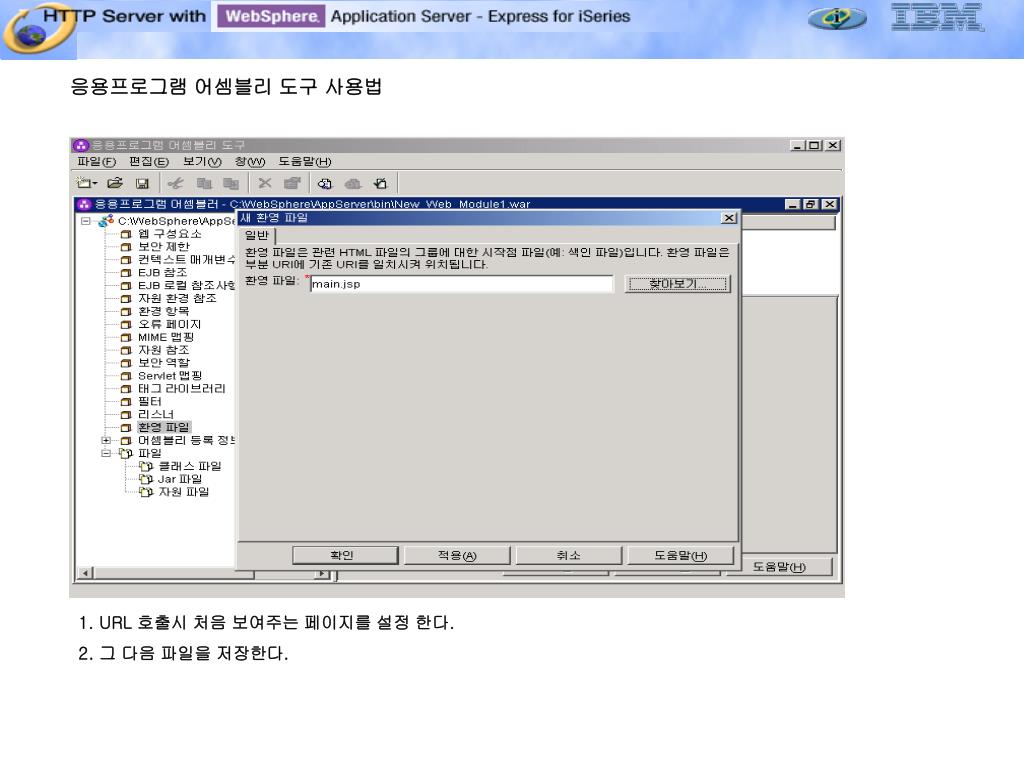This screenshot has width=1024, height=768.
Task: Click the file icon beside 자원 파일
Action: (x=146, y=492)
